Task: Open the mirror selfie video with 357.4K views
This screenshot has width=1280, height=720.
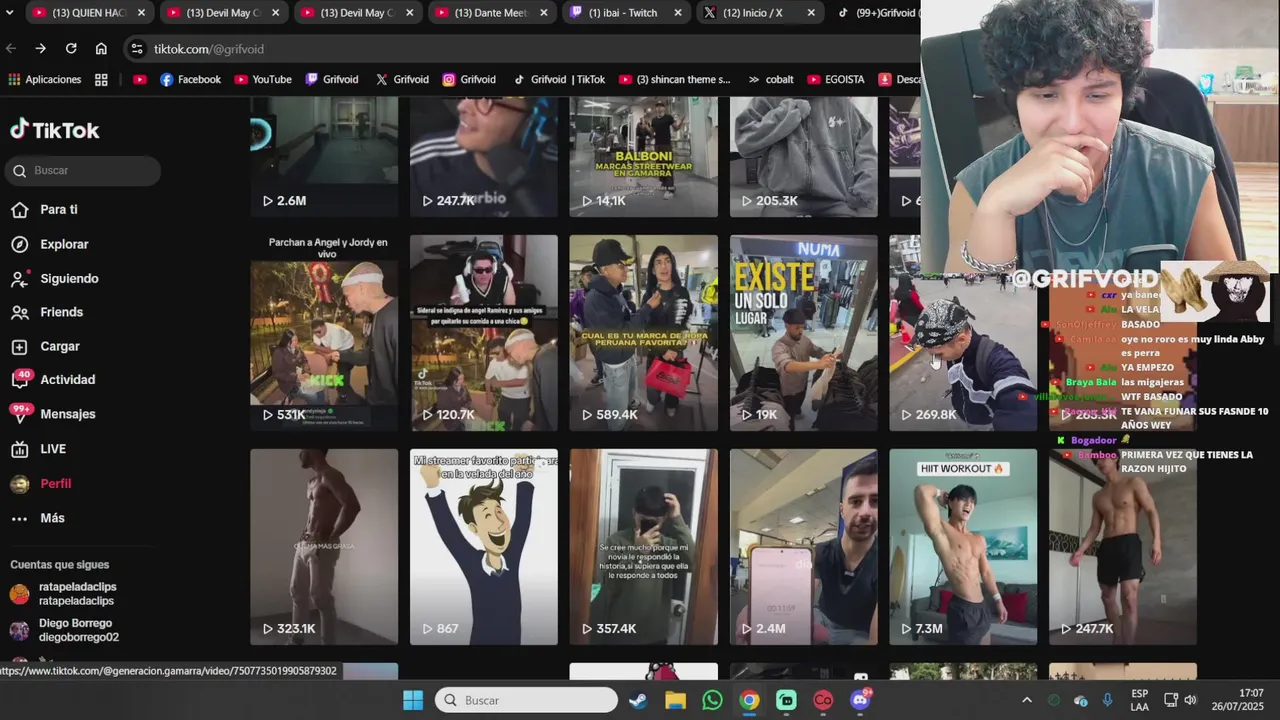Action: (644, 547)
